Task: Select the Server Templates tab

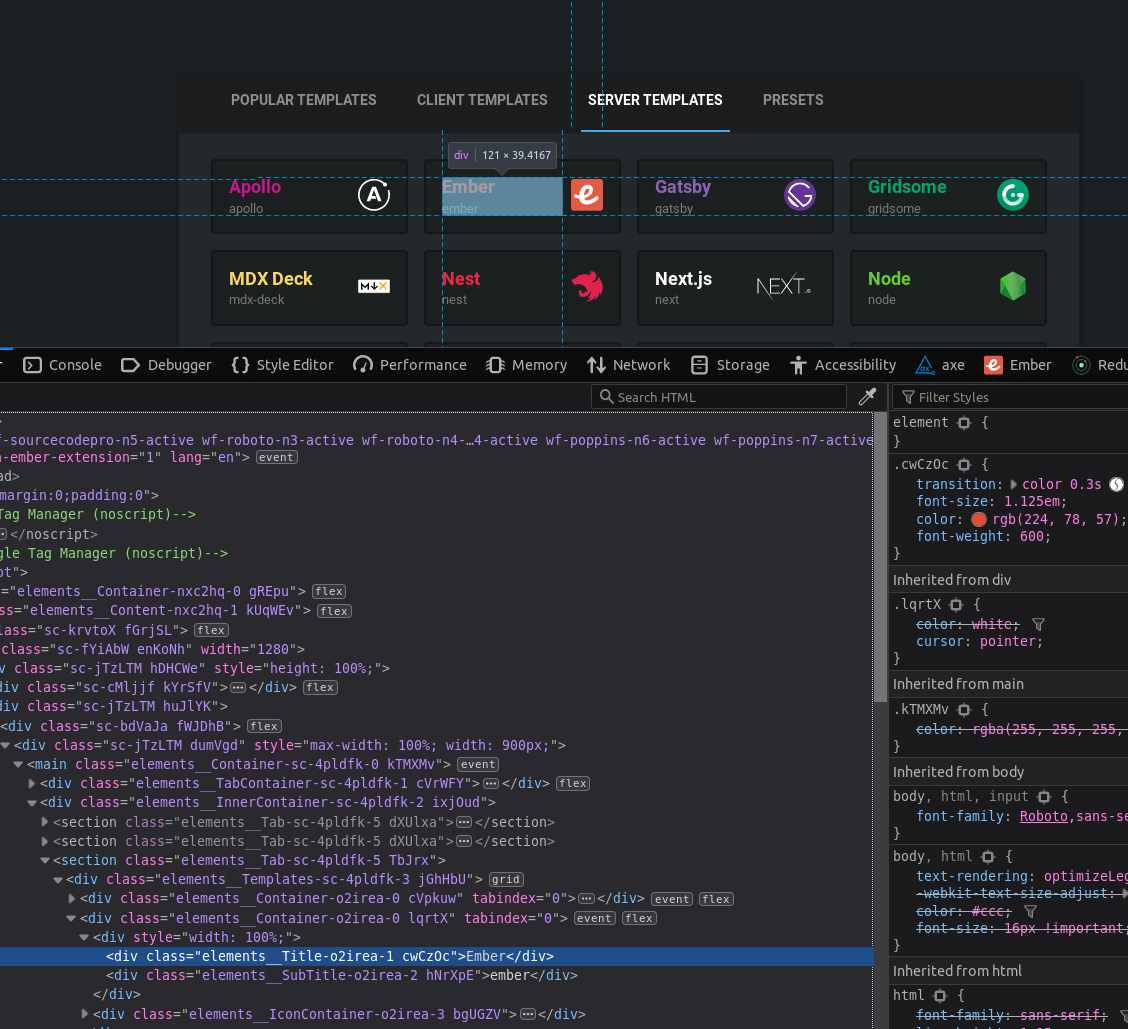Action: (655, 100)
